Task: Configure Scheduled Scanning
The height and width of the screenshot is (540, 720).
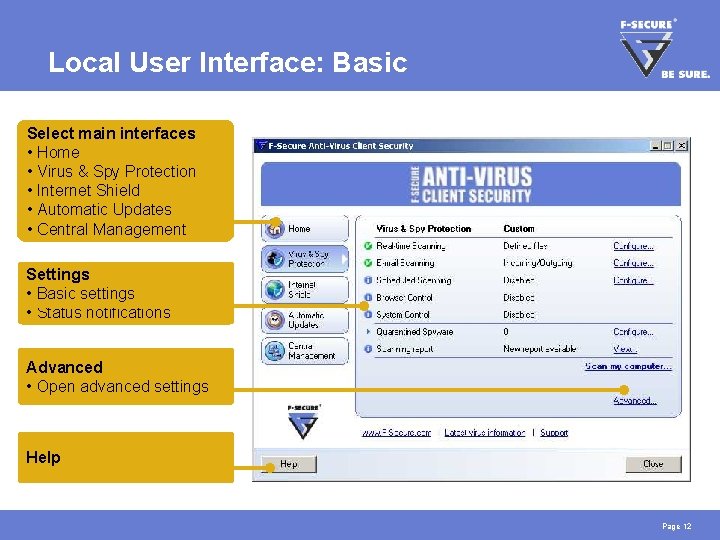Action: pos(633,280)
